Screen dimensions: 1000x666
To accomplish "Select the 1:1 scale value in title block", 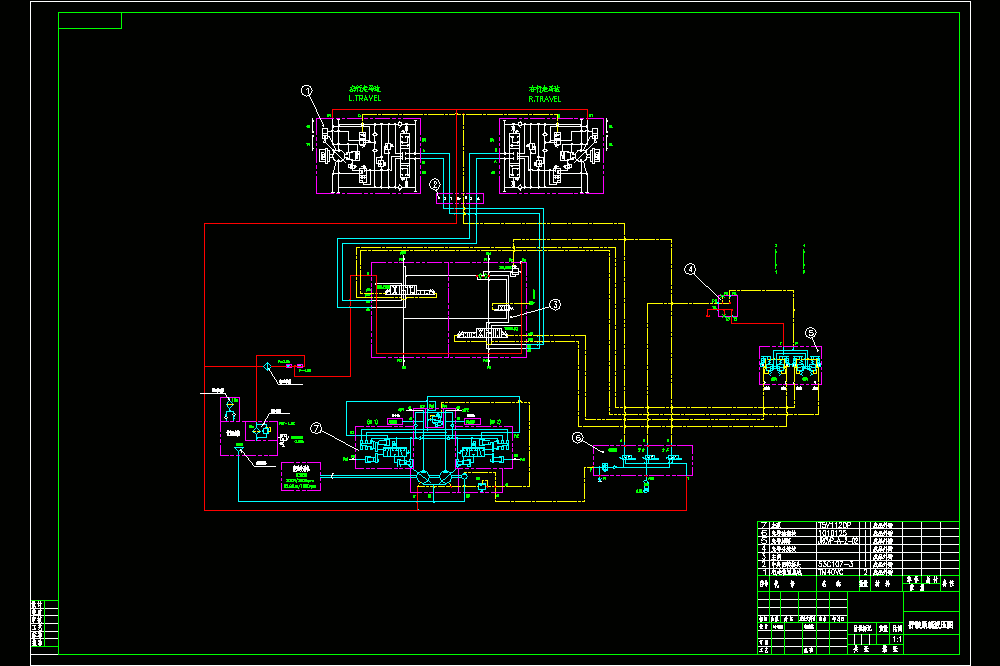I will tap(897, 639).
